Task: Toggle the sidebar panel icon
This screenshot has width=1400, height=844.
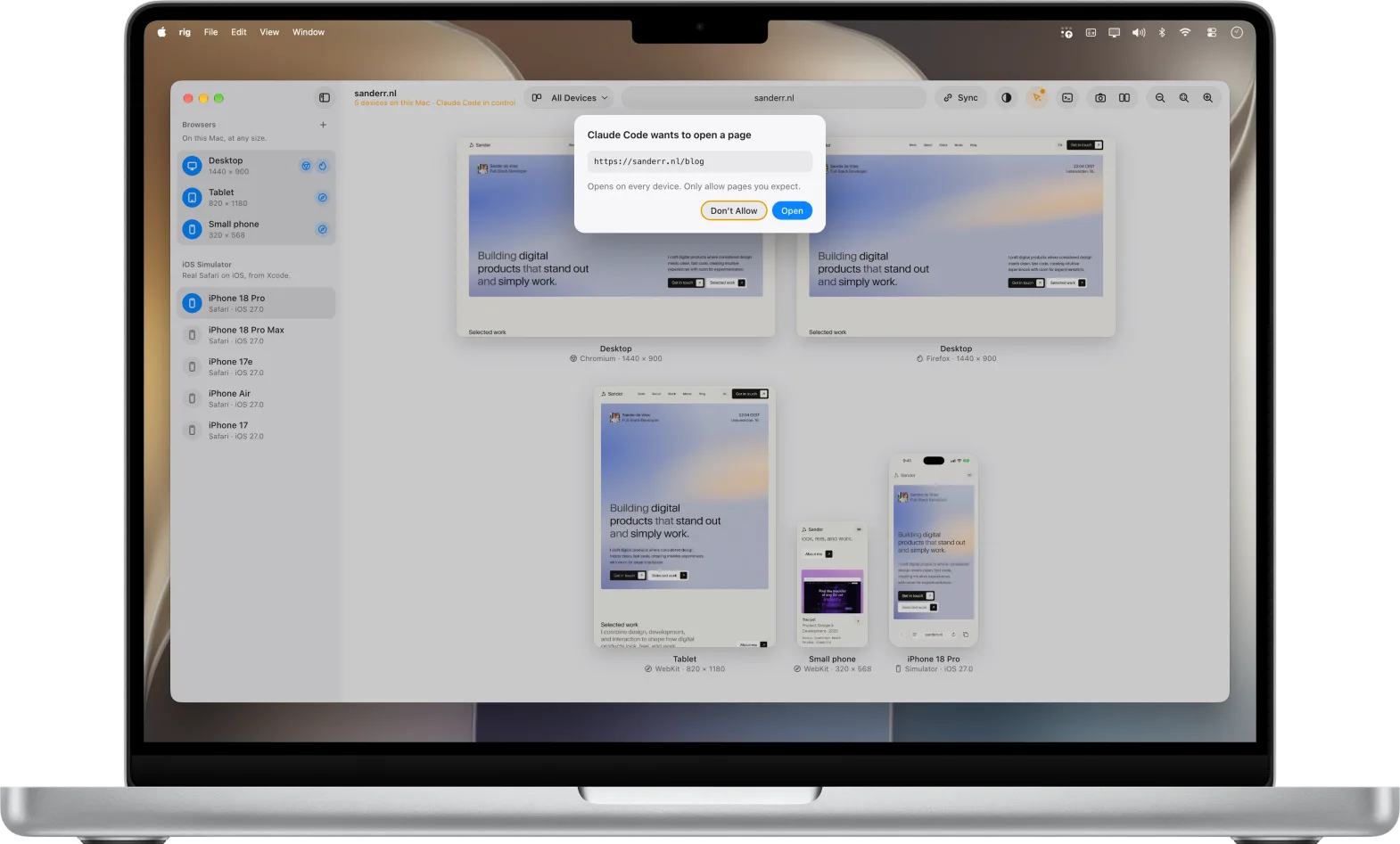Action: (325, 98)
